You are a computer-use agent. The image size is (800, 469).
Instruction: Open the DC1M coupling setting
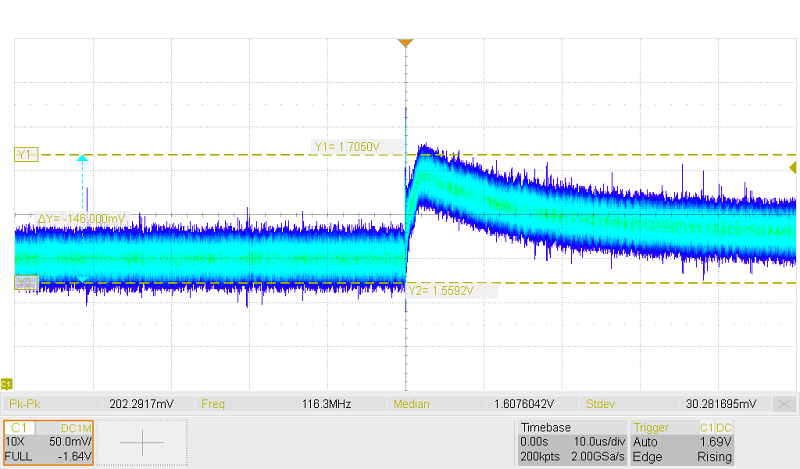tap(76, 427)
